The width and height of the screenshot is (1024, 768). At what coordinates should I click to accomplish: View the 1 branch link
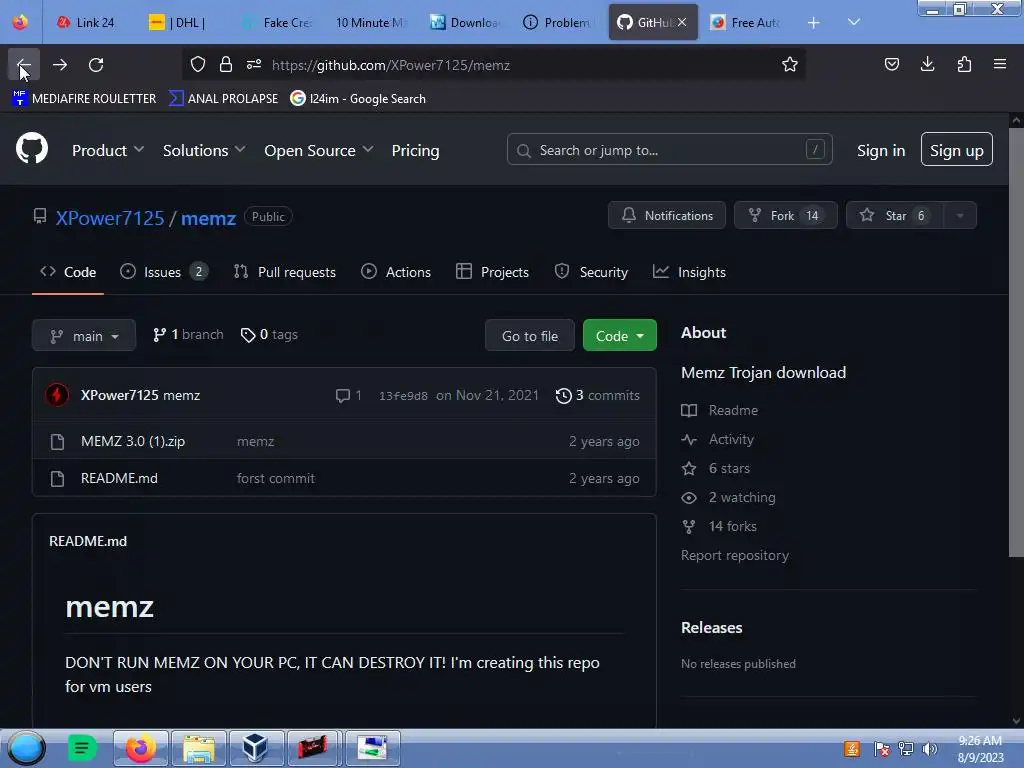click(x=188, y=334)
